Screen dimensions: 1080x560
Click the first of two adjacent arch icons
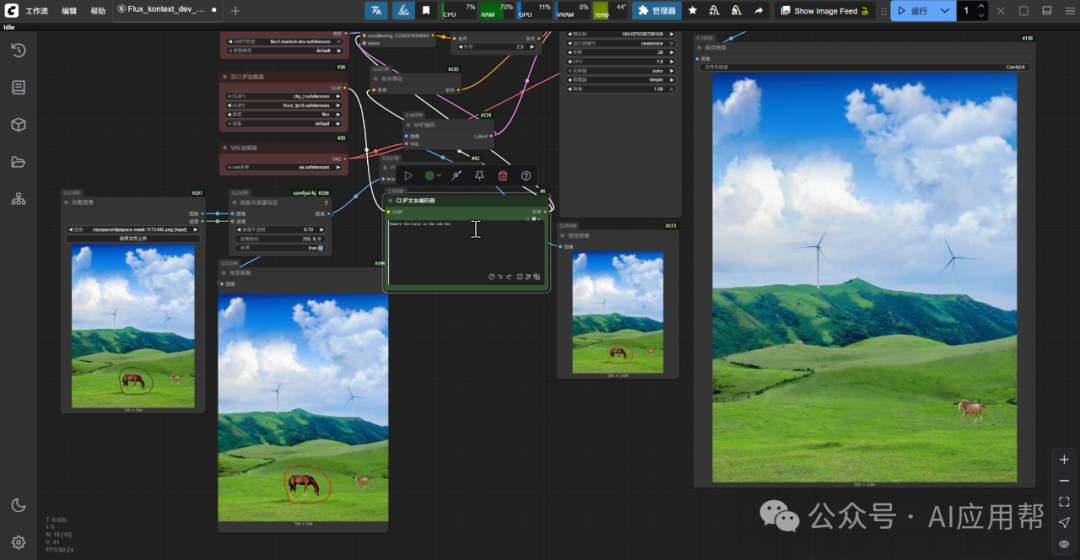[x=714, y=10]
